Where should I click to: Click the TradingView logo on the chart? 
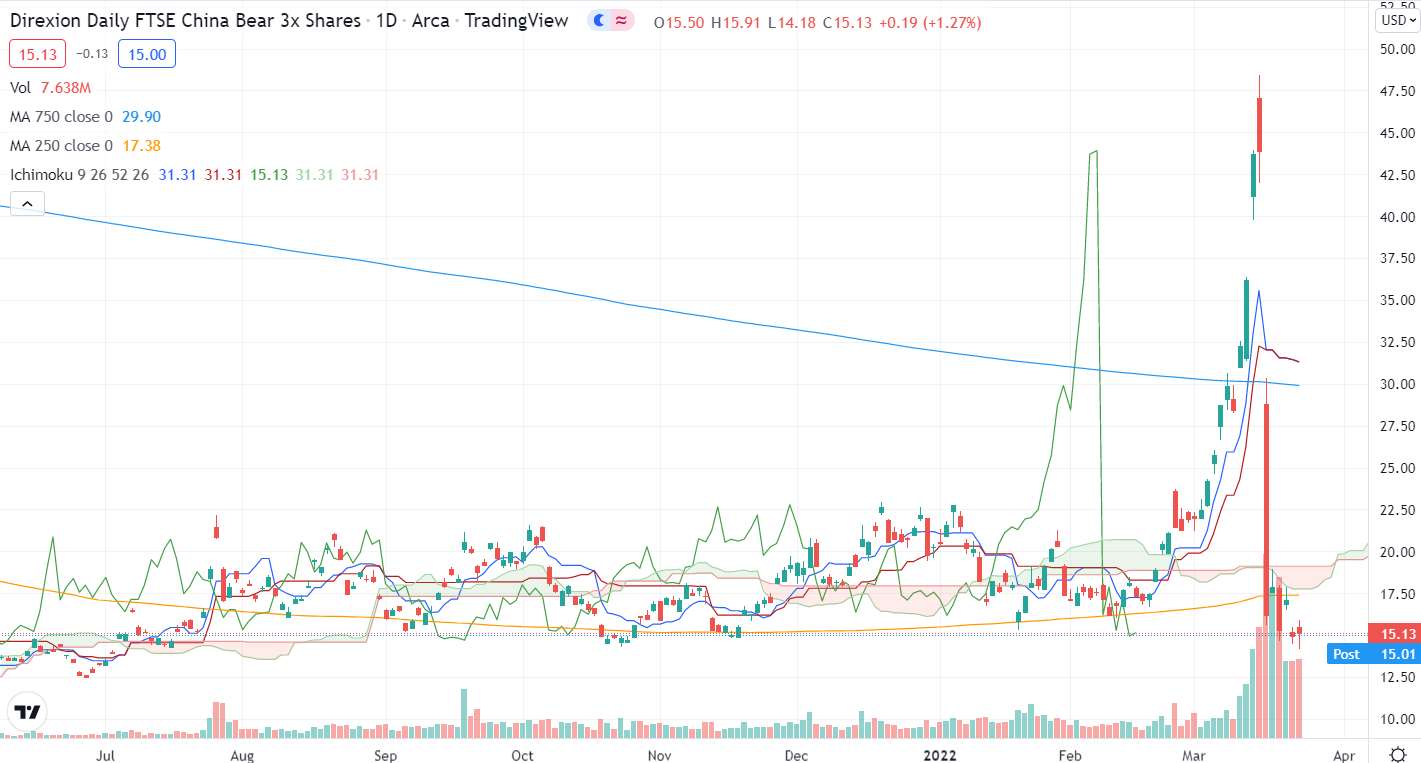pos(27,712)
